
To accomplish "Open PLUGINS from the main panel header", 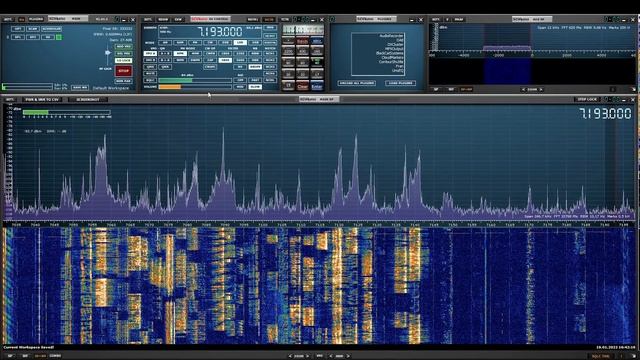I will click(36, 19).
